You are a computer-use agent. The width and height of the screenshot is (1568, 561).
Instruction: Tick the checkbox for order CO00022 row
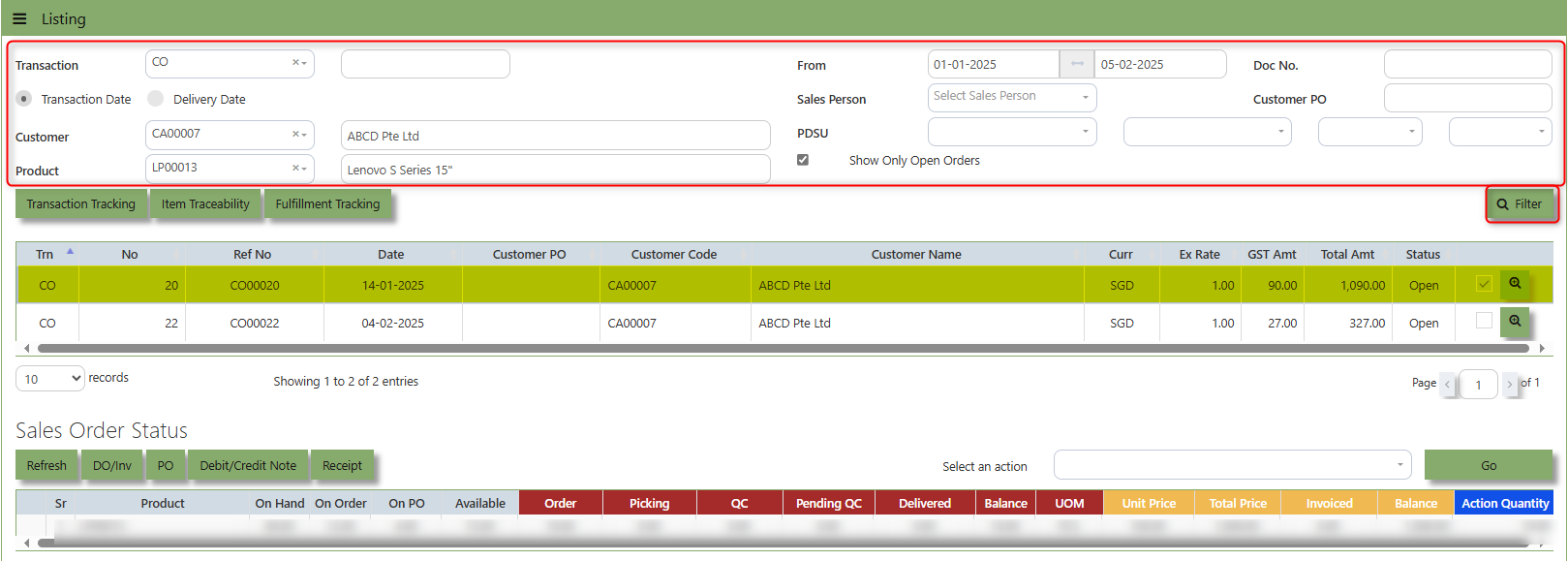(x=1484, y=320)
